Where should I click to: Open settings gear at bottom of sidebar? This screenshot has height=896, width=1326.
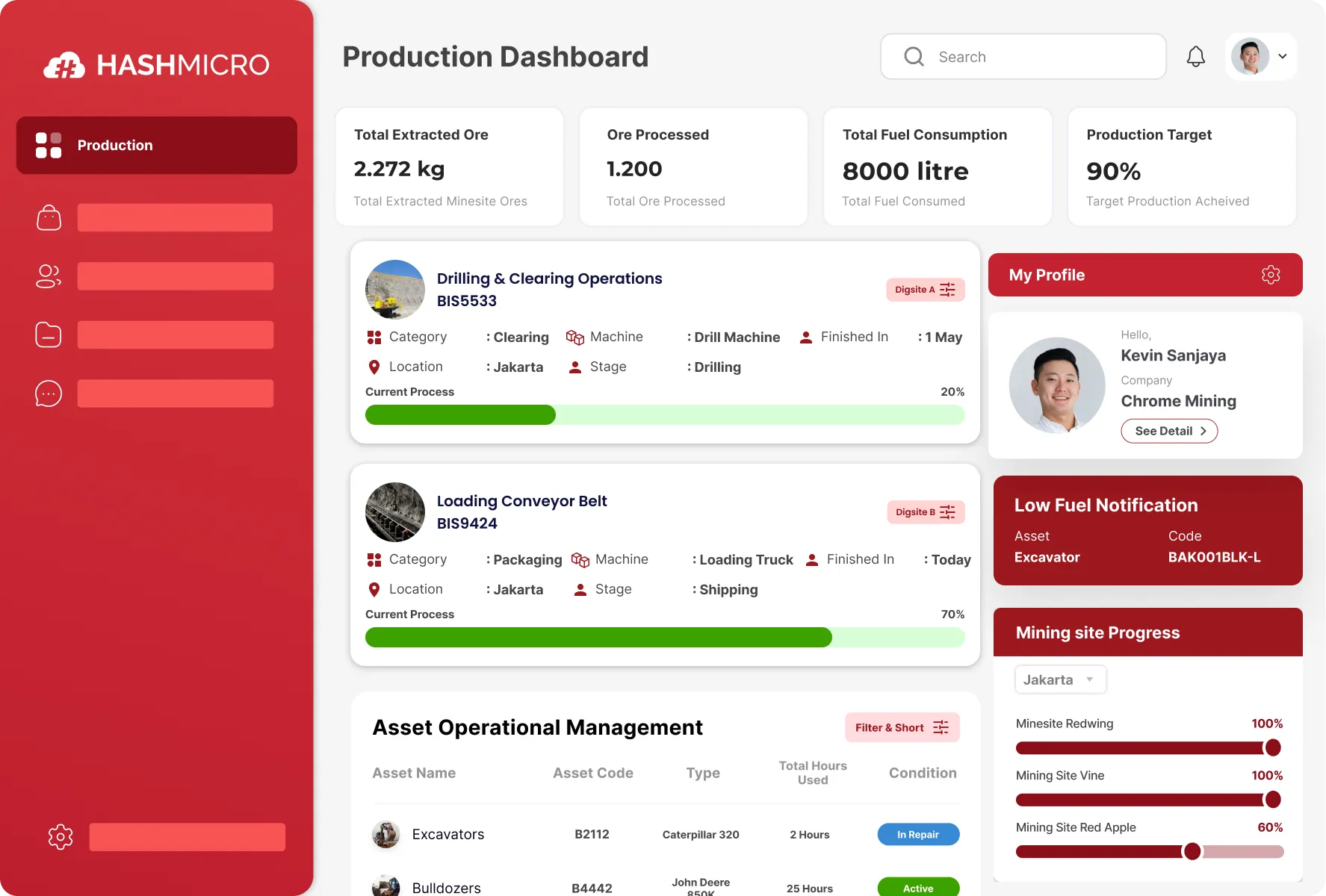[x=60, y=836]
